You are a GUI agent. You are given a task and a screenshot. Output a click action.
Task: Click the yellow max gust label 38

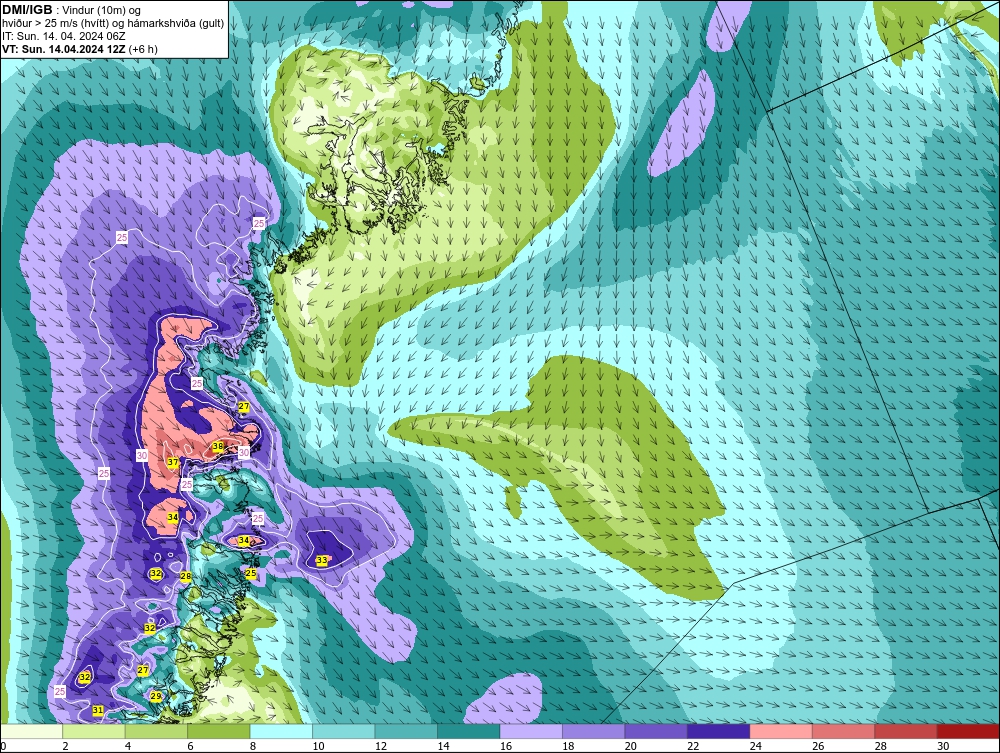(218, 447)
